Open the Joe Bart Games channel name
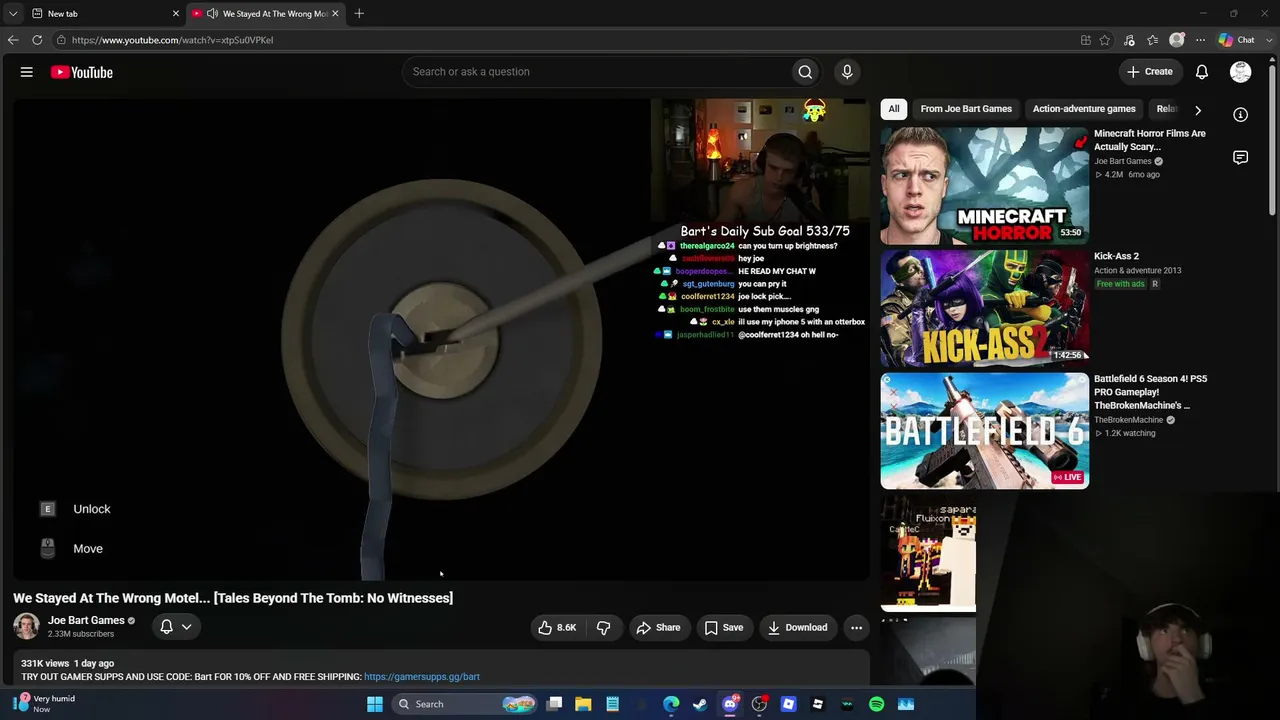The height and width of the screenshot is (720, 1280). point(86,621)
